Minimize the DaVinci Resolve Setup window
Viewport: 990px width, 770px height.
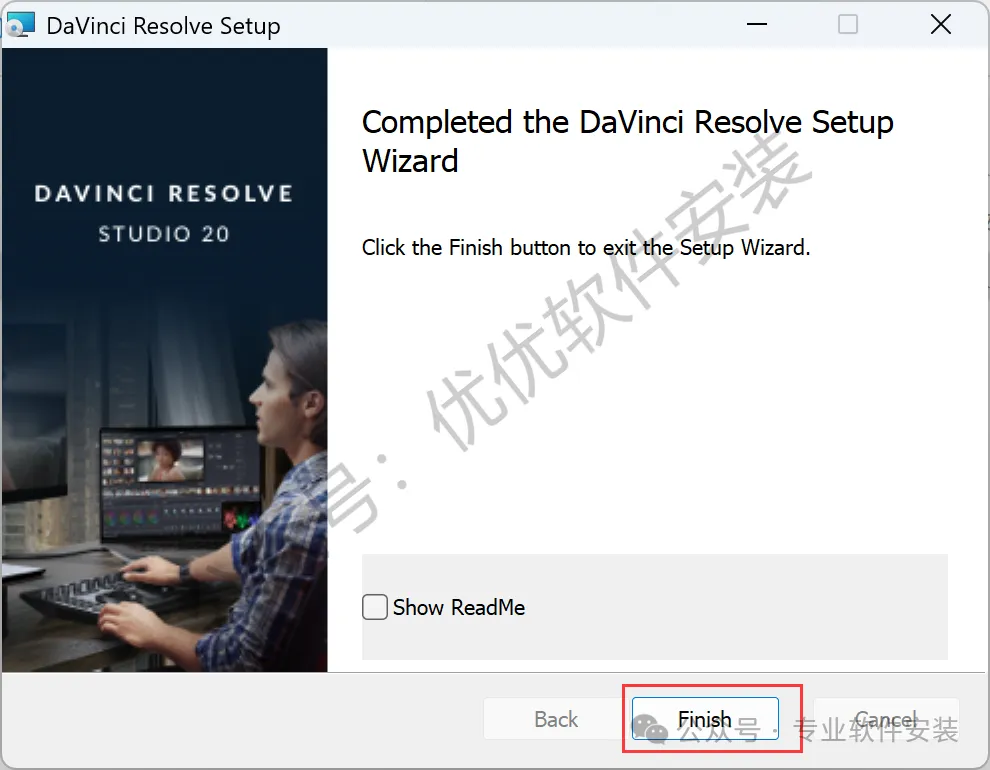[x=756, y=25]
